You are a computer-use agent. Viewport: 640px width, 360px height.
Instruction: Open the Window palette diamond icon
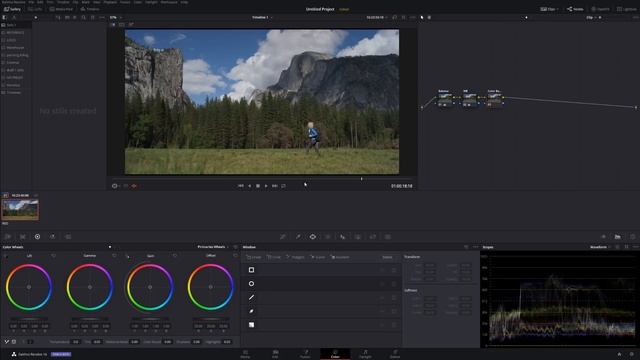point(313,237)
